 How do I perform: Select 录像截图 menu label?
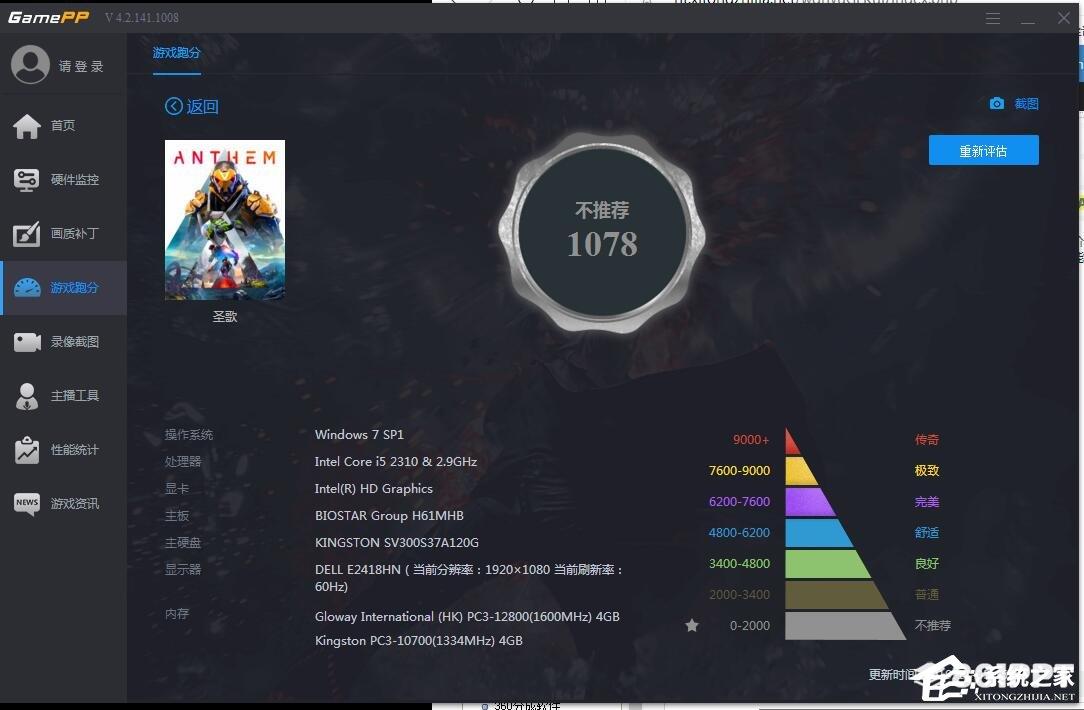[75, 342]
